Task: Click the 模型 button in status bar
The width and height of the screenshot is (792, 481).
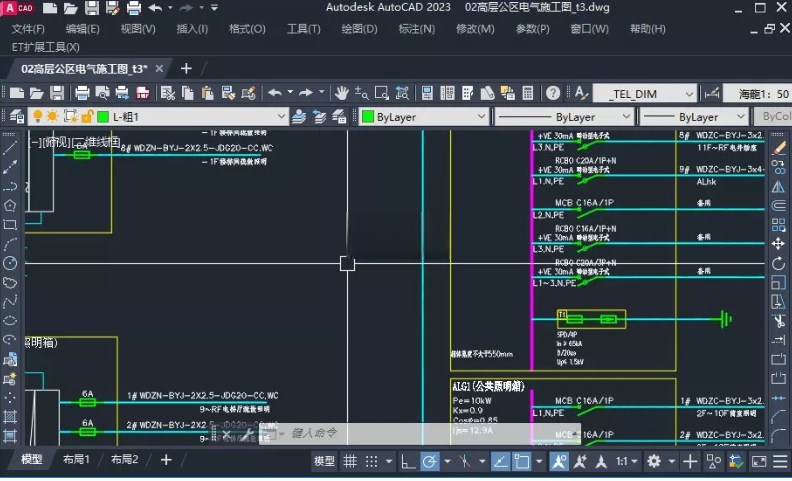Action: [325, 461]
